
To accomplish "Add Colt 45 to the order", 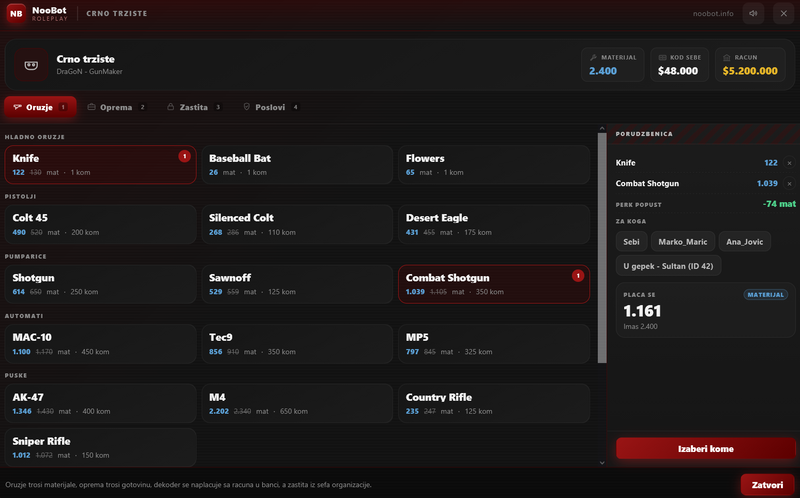I will click(x=101, y=224).
